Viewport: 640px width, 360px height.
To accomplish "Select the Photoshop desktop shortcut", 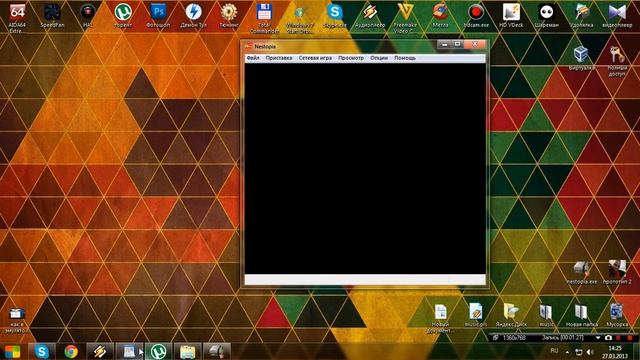I will click(158, 16).
